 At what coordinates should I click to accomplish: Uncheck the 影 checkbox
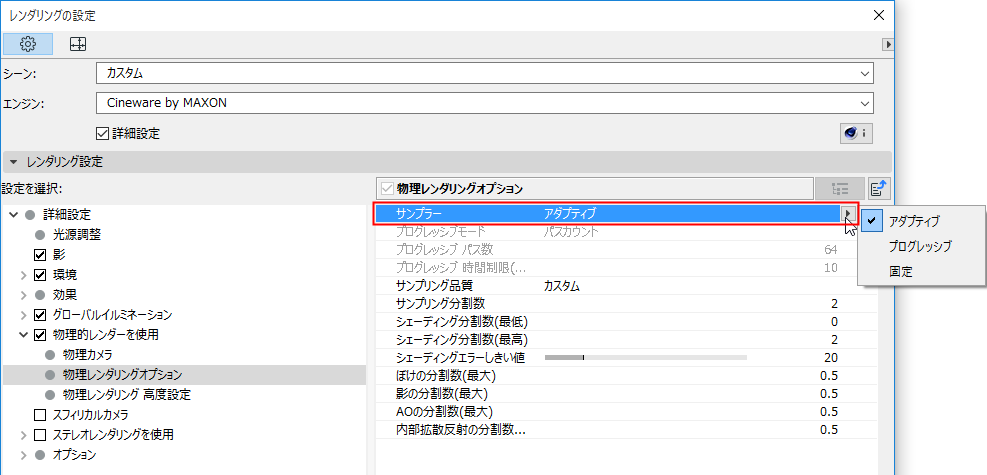point(40,255)
